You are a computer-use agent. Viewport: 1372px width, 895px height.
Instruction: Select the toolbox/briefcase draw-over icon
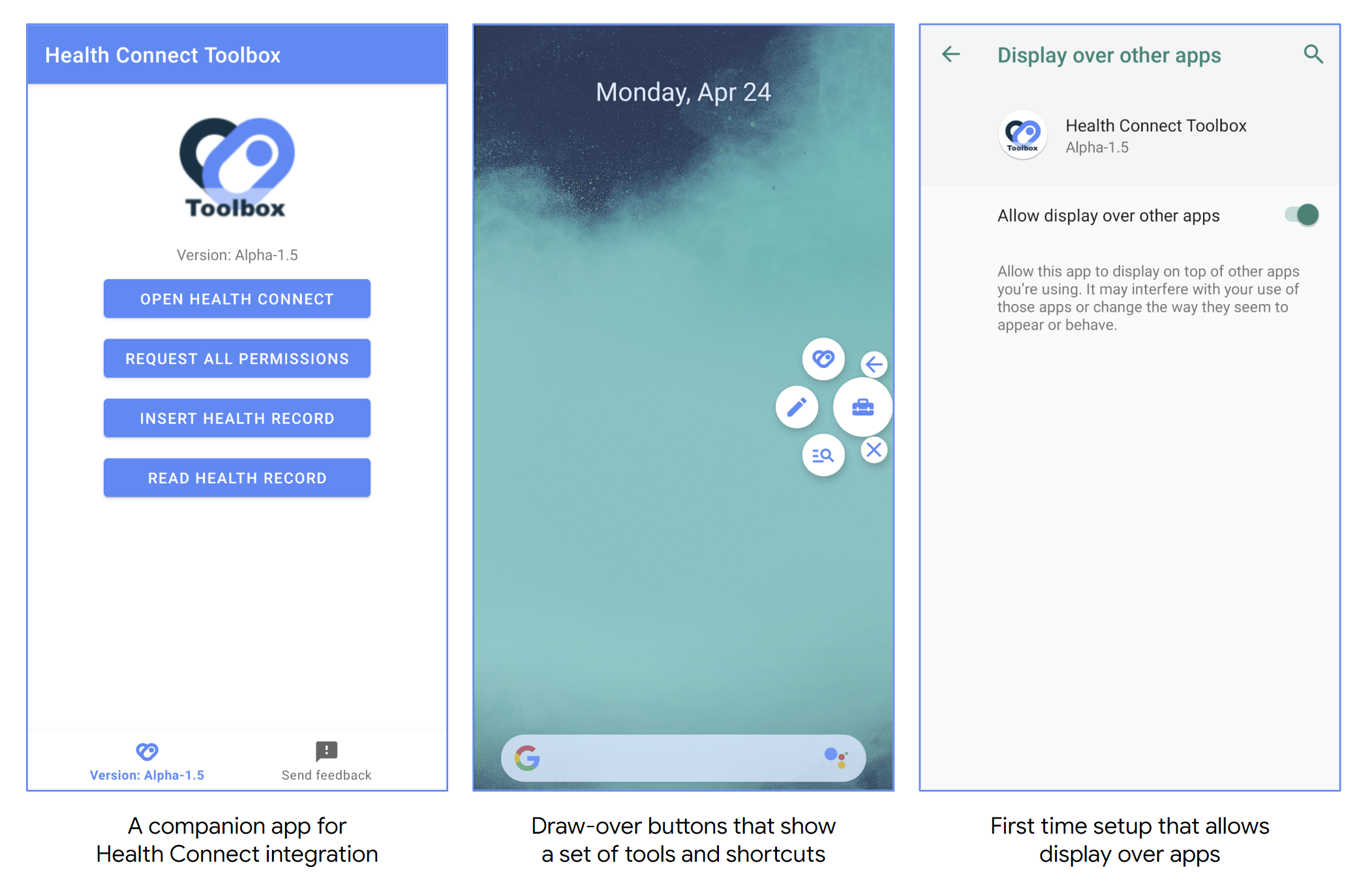point(857,407)
